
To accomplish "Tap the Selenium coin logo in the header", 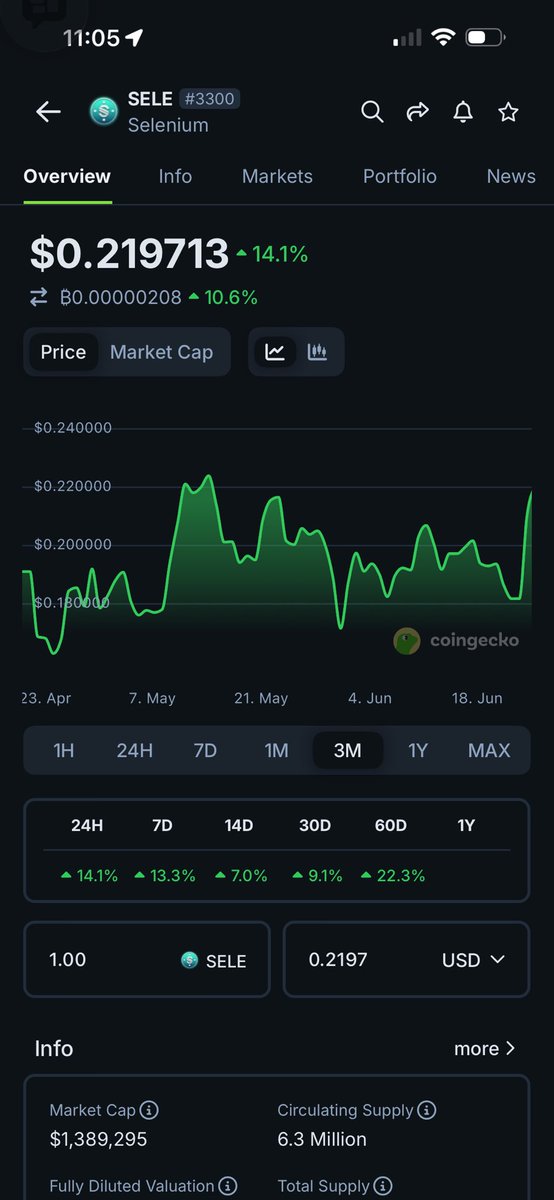I will point(103,112).
